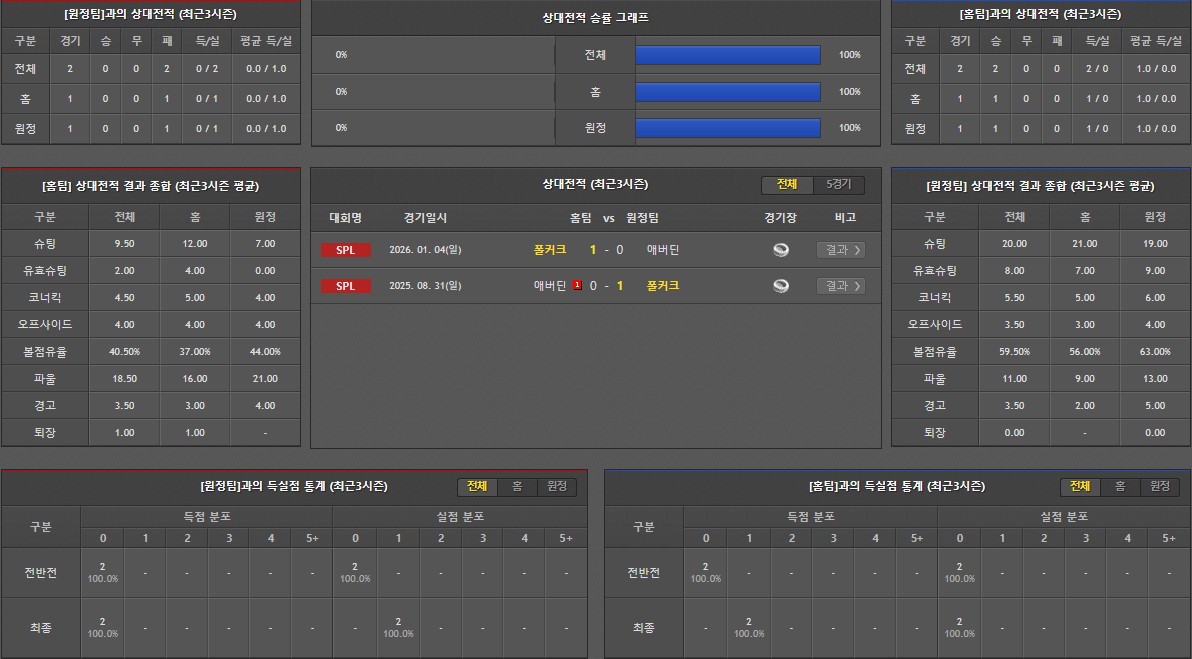Open 결과 for the 애버딘 0-1 폴커크 match
This screenshot has height=659, width=1192.
[x=840, y=286]
